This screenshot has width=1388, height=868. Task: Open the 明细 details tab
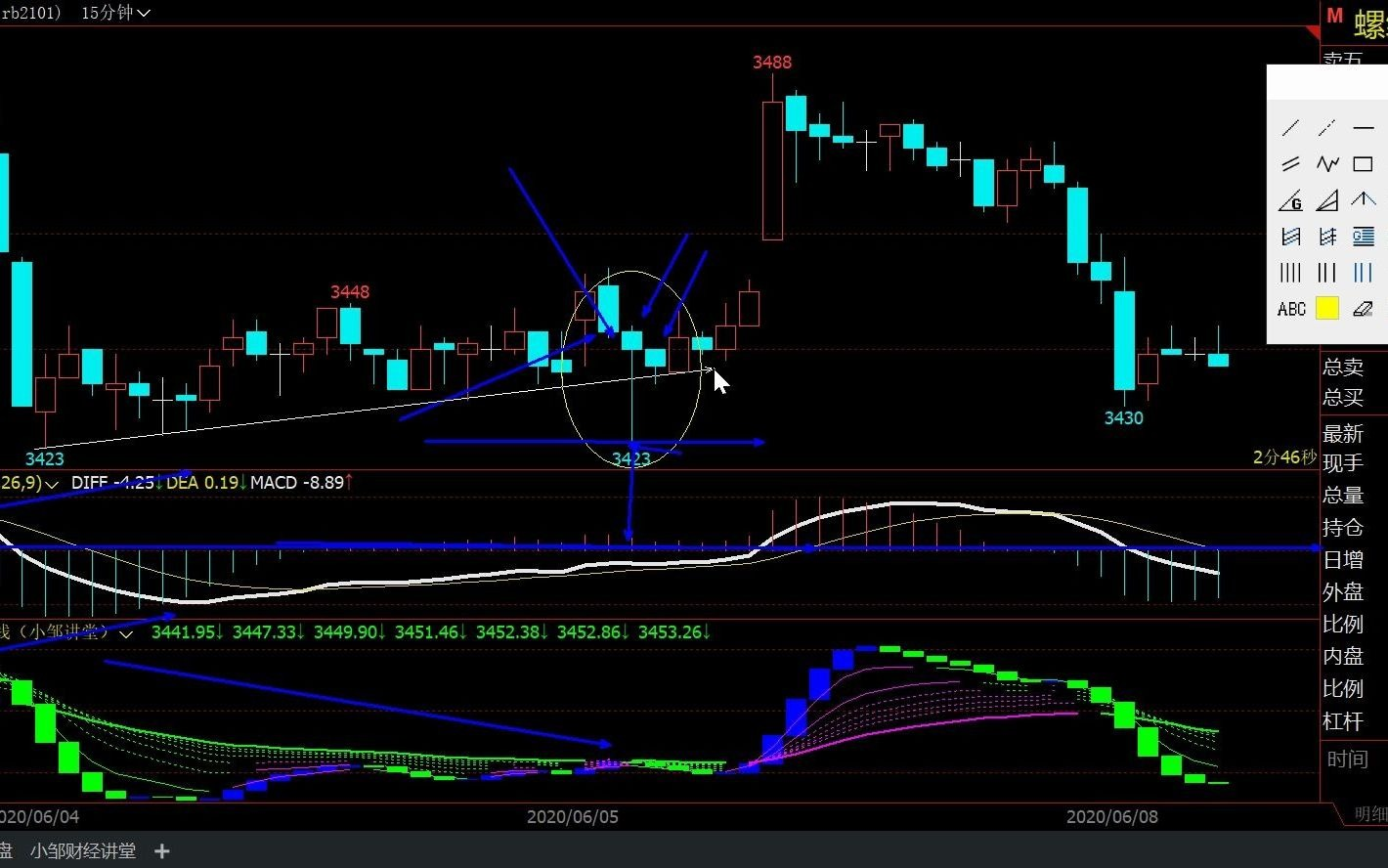click(1370, 814)
